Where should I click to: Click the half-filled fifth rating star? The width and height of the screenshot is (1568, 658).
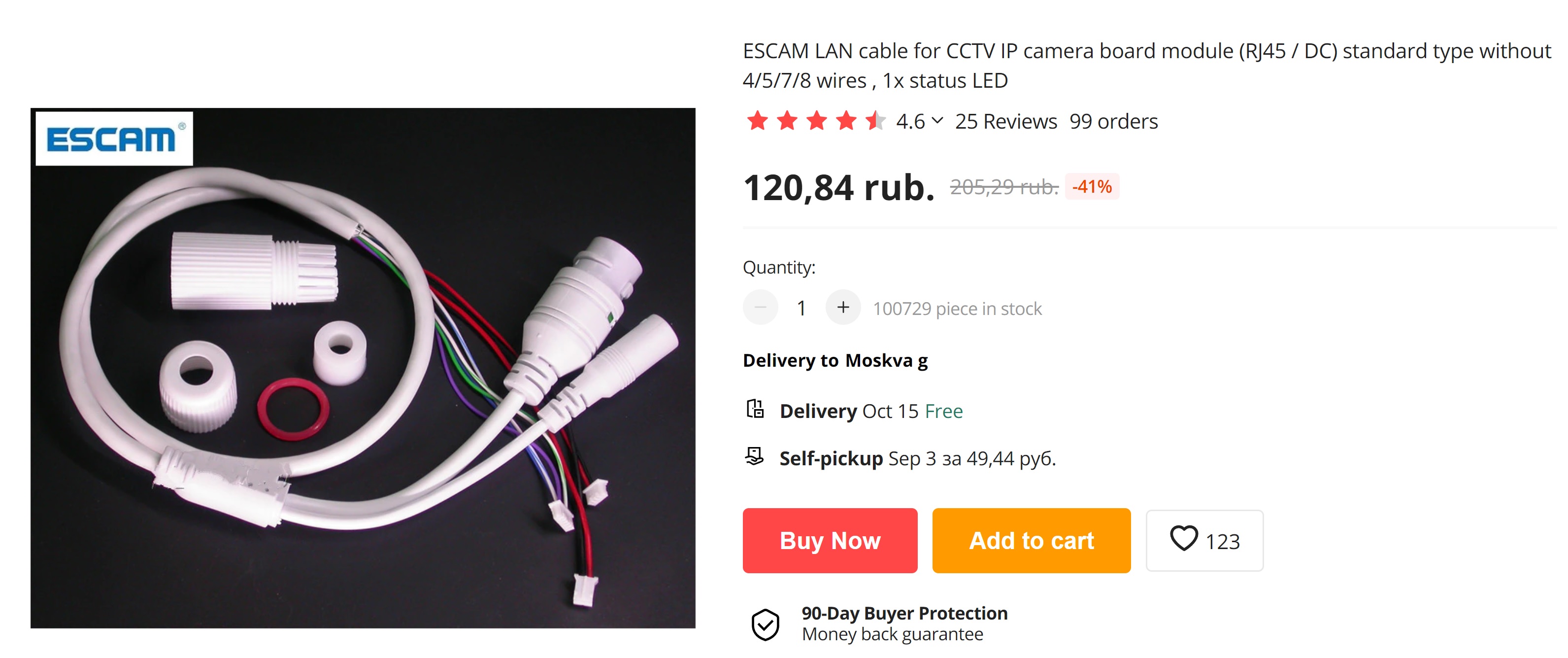pyautogui.click(x=876, y=121)
